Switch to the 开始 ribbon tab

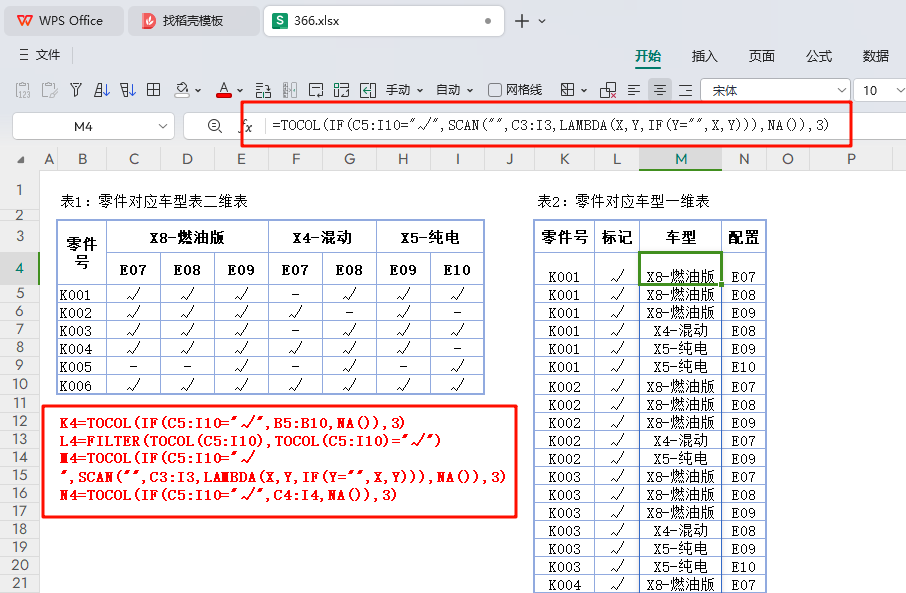(x=648, y=56)
